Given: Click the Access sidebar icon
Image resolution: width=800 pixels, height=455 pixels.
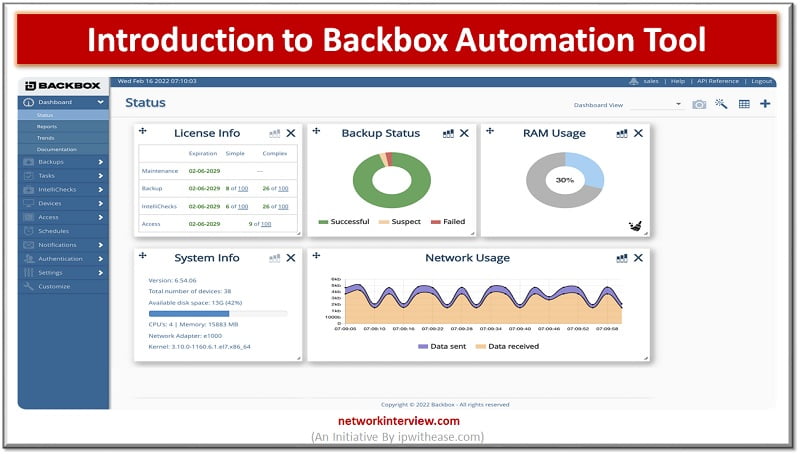Looking at the screenshot, I should [x=29, y=217].
